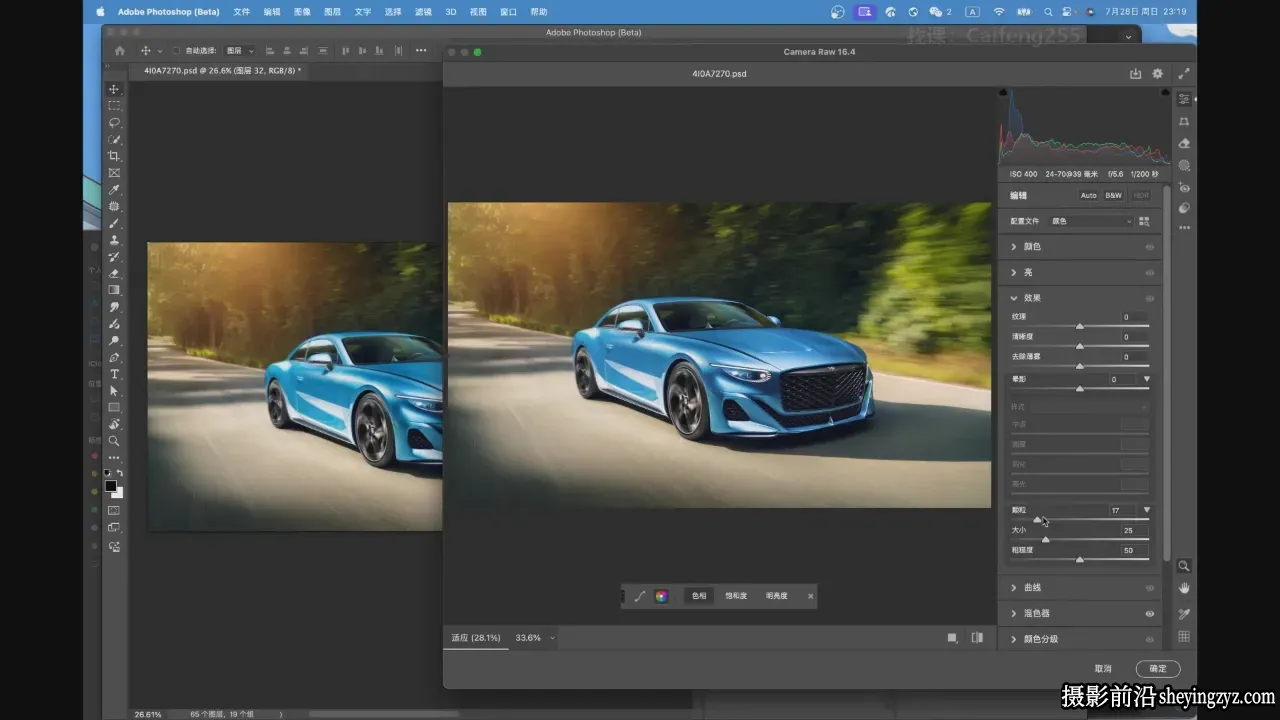Select the Lasso tool
Screen dimensions: 1280x720
(x=114, y=122)
